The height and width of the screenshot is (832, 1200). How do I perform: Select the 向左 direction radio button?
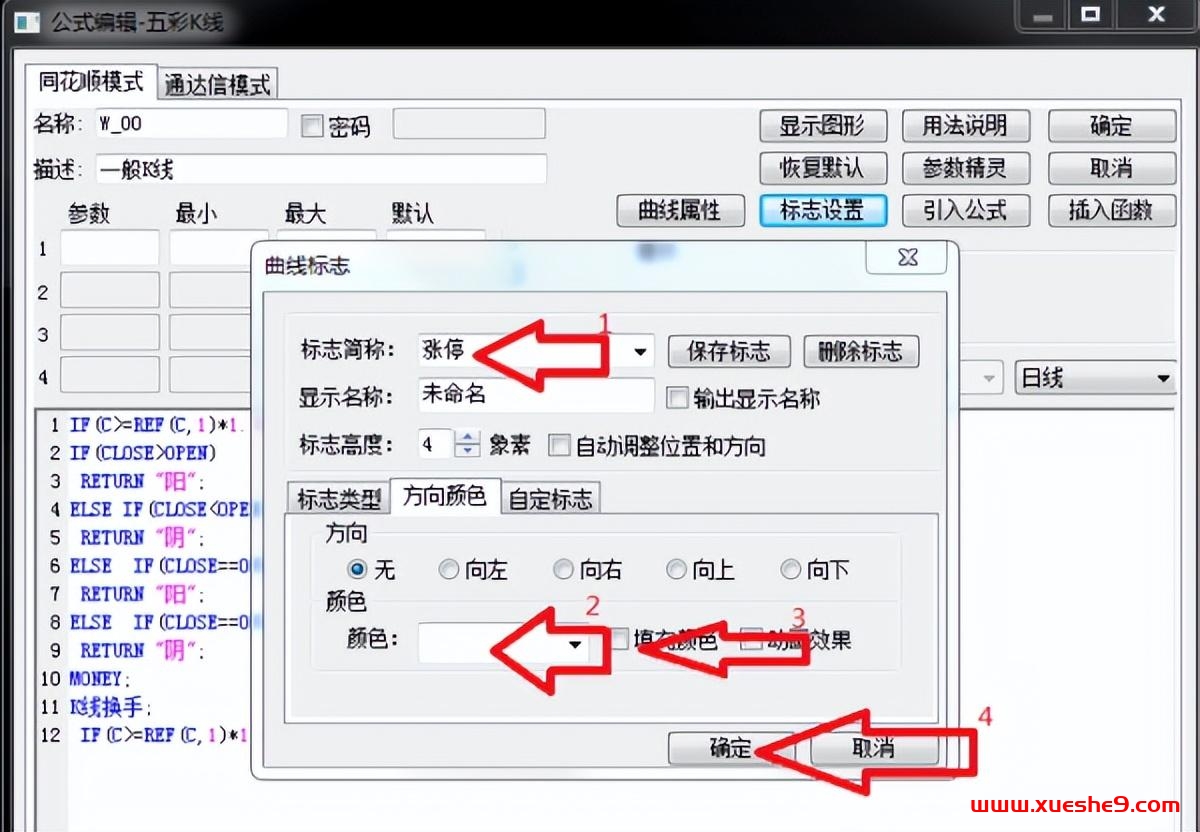(450, 569)
